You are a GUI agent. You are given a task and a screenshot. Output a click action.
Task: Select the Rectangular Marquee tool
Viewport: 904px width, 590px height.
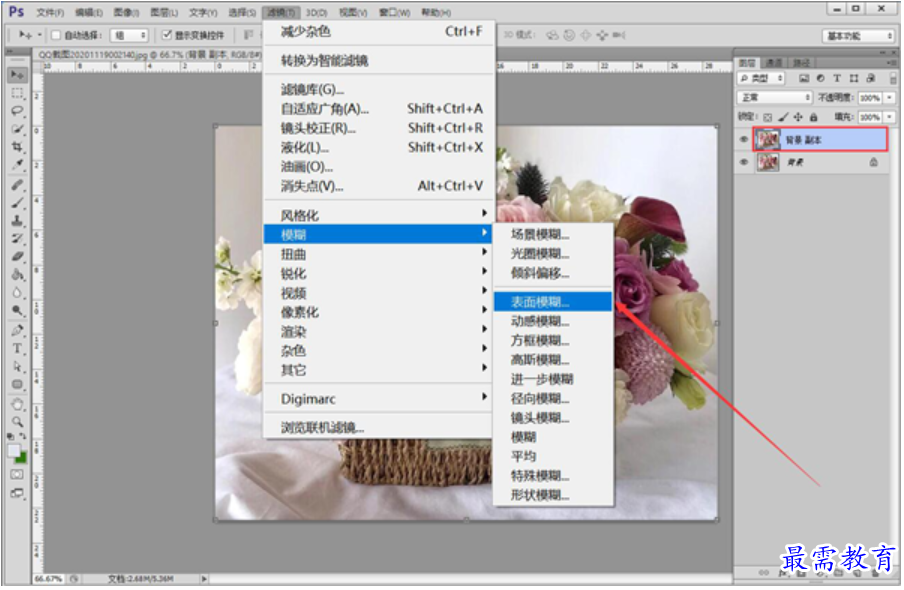17,93
